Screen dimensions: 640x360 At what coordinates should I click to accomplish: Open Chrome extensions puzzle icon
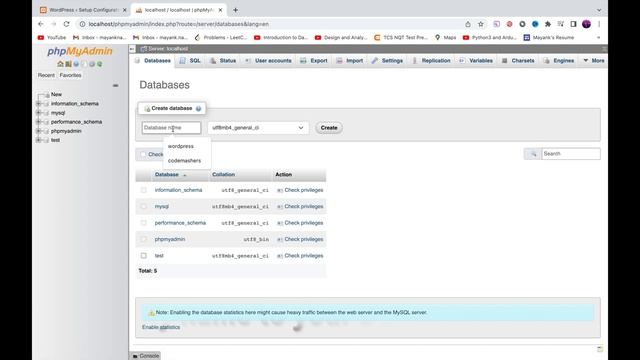tap(548, 24)
